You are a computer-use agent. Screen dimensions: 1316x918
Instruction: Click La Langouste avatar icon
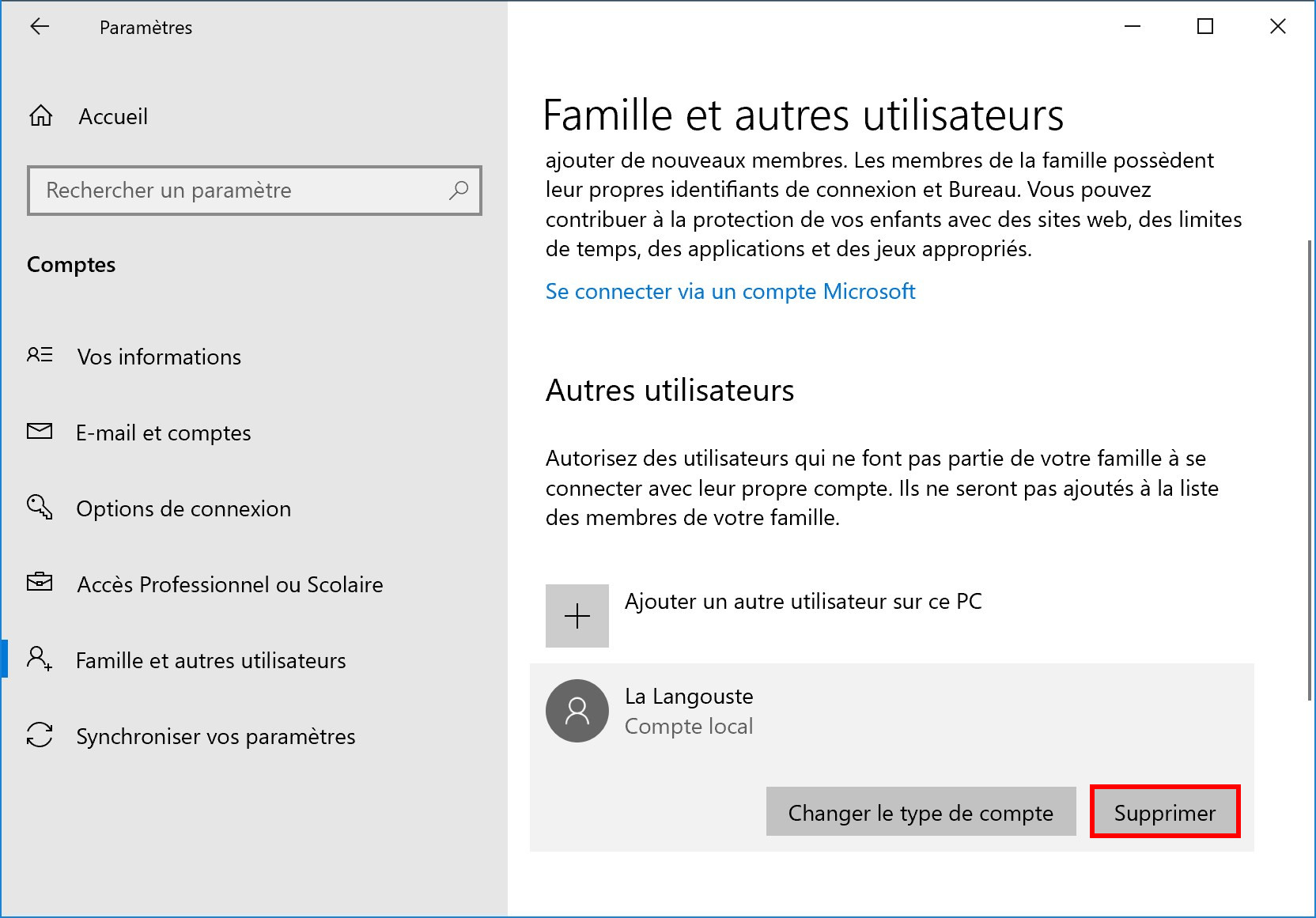point(577,711)
